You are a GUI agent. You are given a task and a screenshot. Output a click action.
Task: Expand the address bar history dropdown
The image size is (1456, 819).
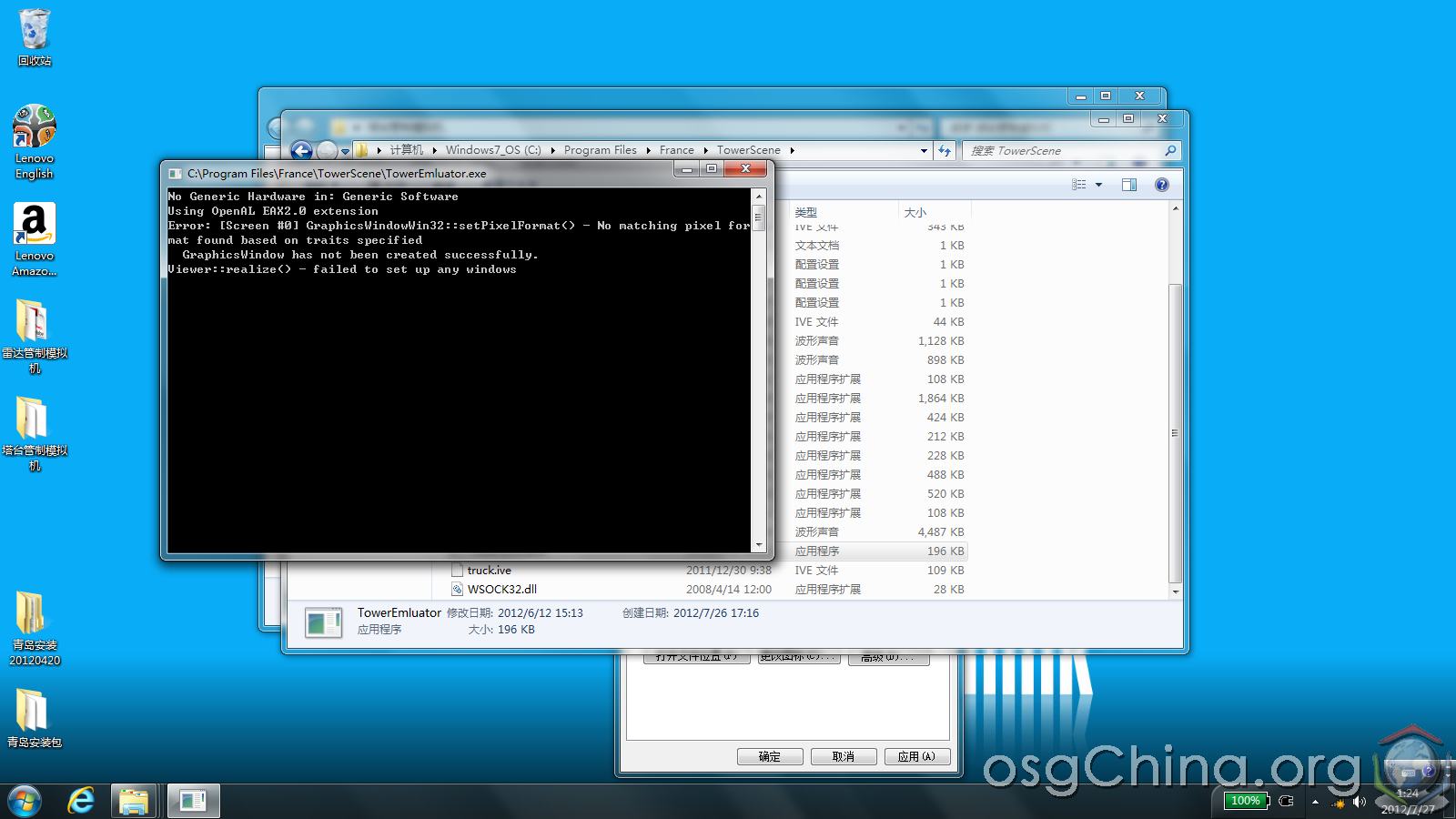tap(924, 151)
